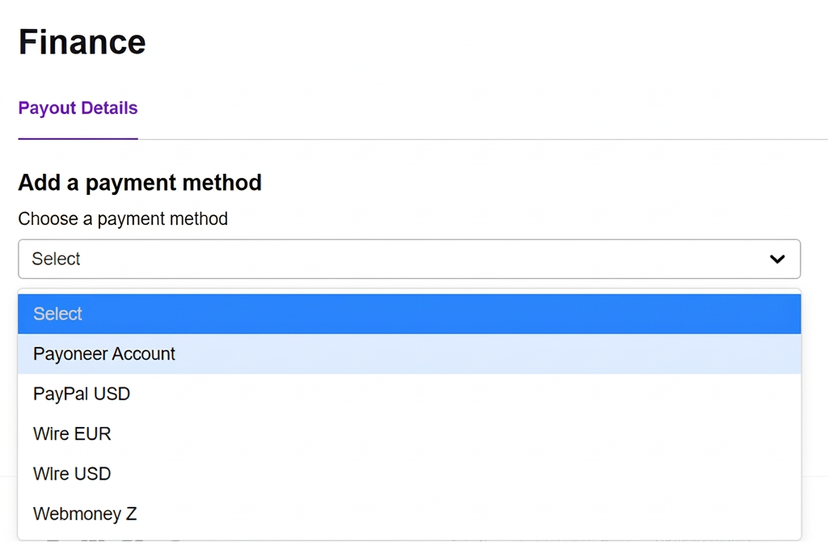Viewport: 828px width, 546px height.
Task: Collapse the list using the down chevron
Action: point(777,259)
